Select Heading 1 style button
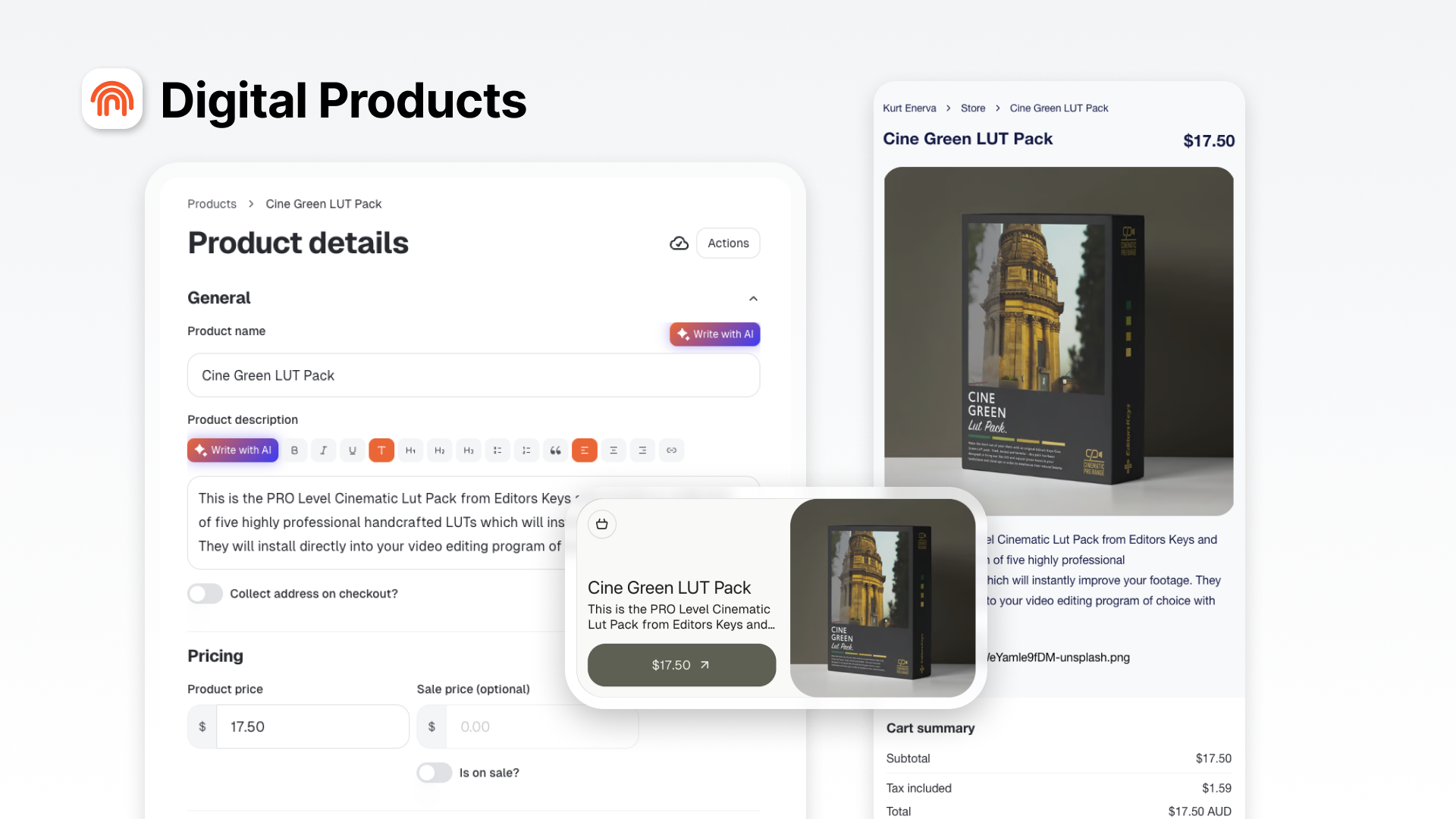The width and height of the screenshot is (1456, 819). (x=410, y=450)
